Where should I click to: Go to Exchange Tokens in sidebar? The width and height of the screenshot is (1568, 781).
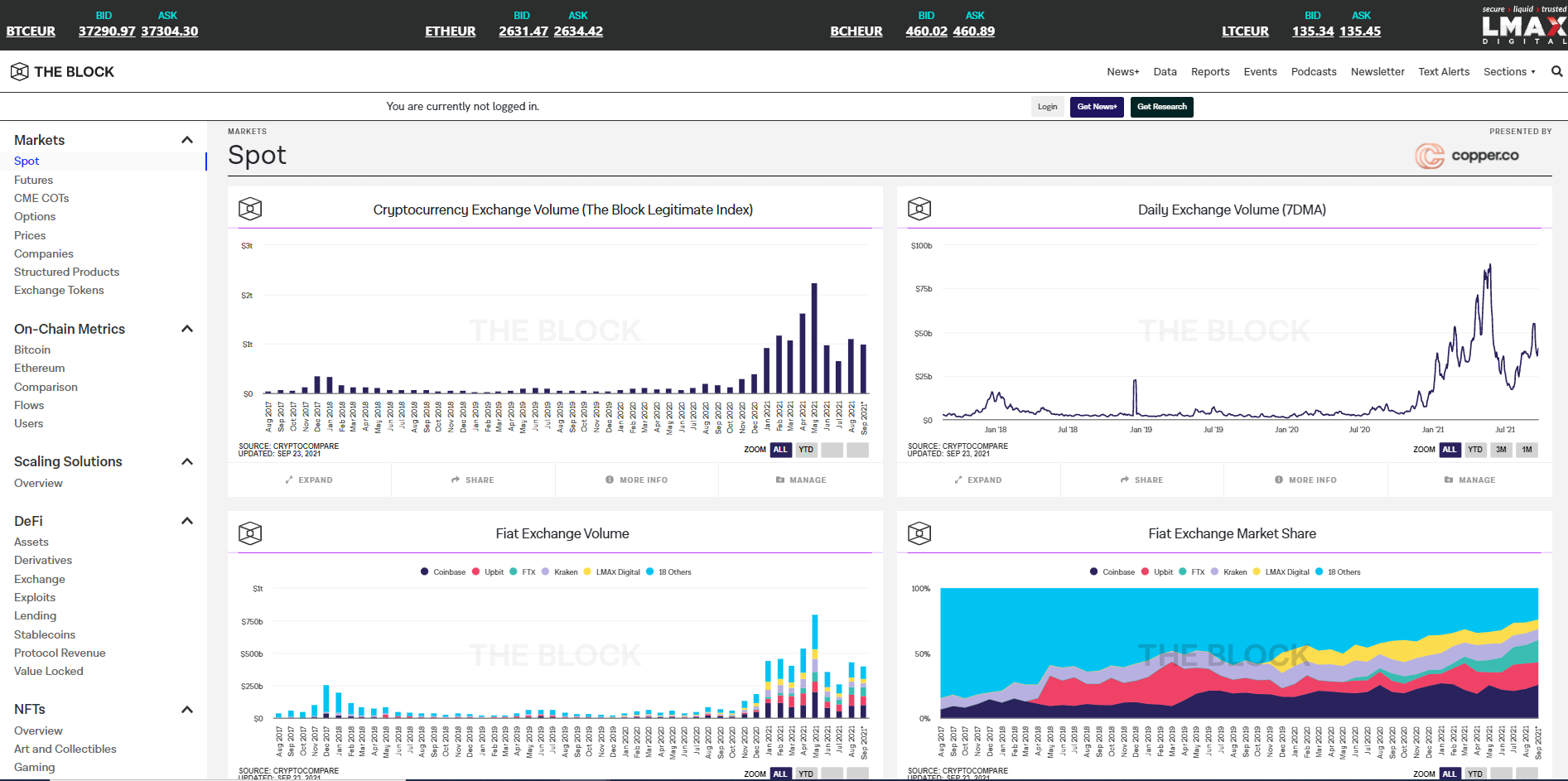[59, 290]
